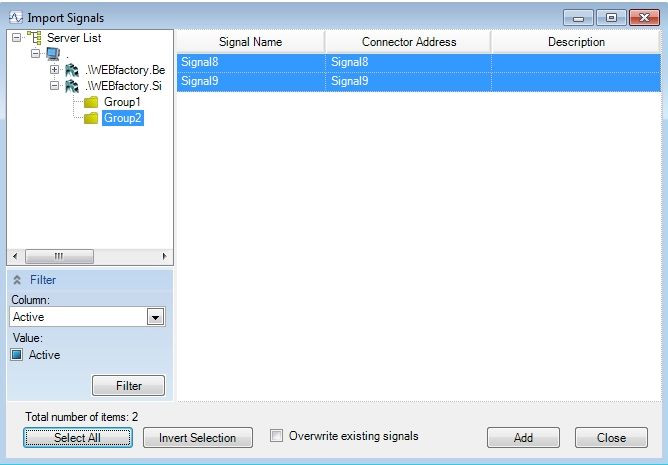Sort by the Signal Name column header
The width and height of the screenshot is (668, 465).
250,42
